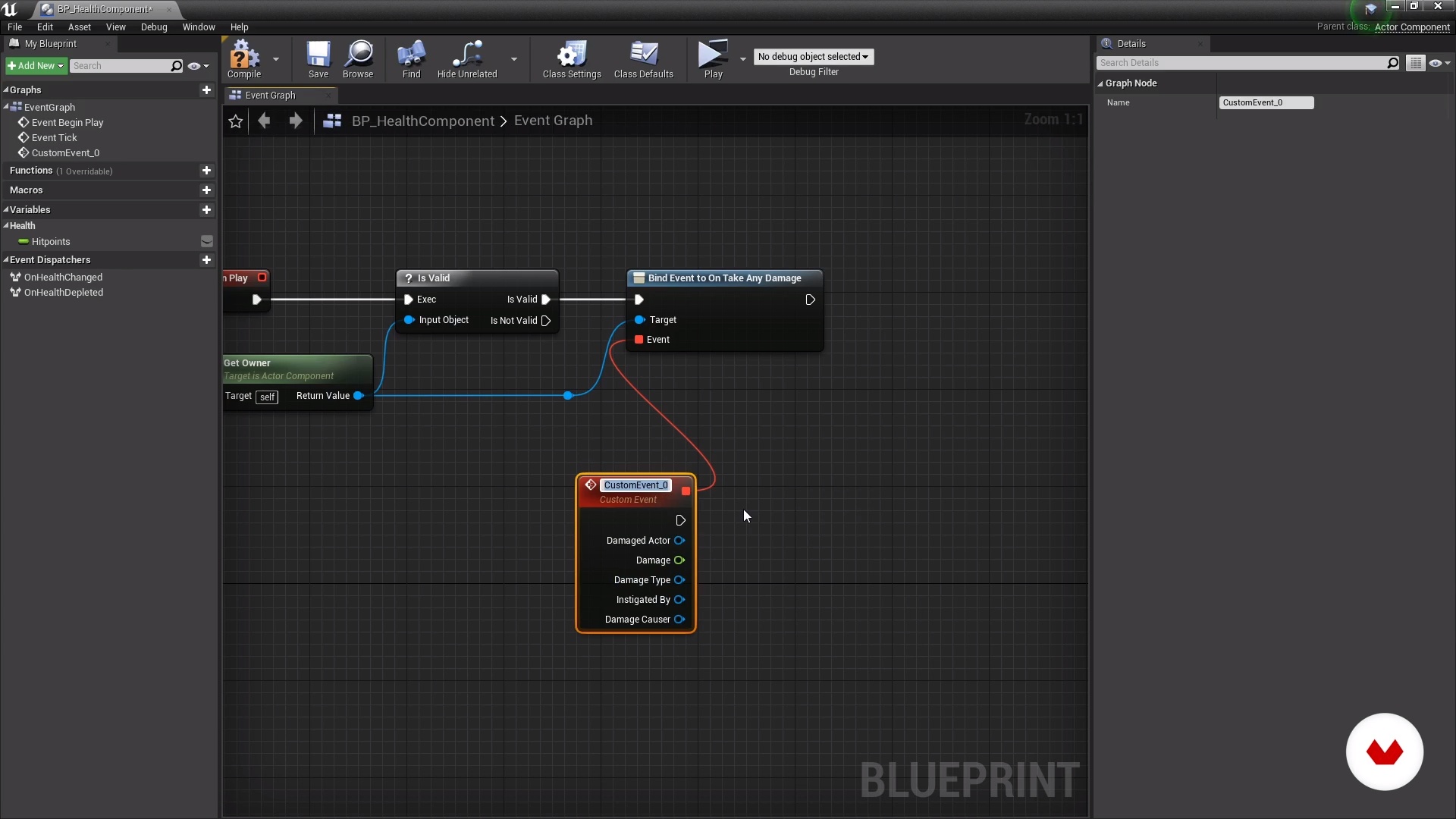This screenshot has width=1456, height=819.
Task: Click the Find toolbar icon
Action: coord(411,59)
